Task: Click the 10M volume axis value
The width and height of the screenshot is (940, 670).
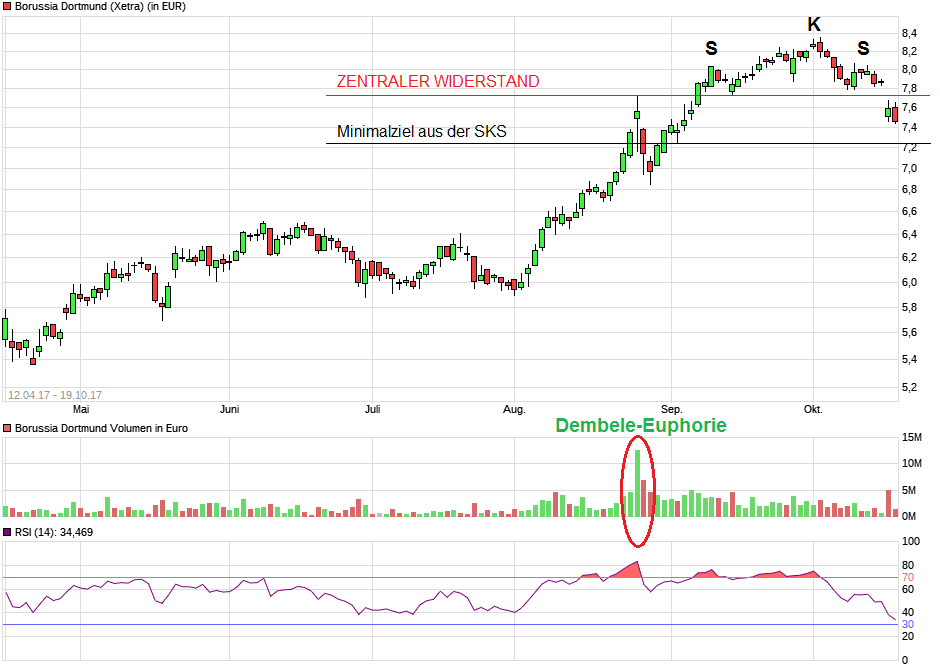Action: (x=912, y=463)
